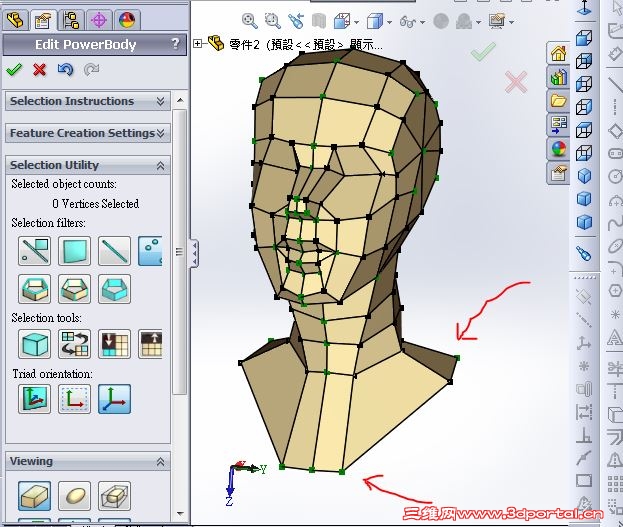
Task: Click the greyed Redo arrow
Action: click(x=91, y=70)
